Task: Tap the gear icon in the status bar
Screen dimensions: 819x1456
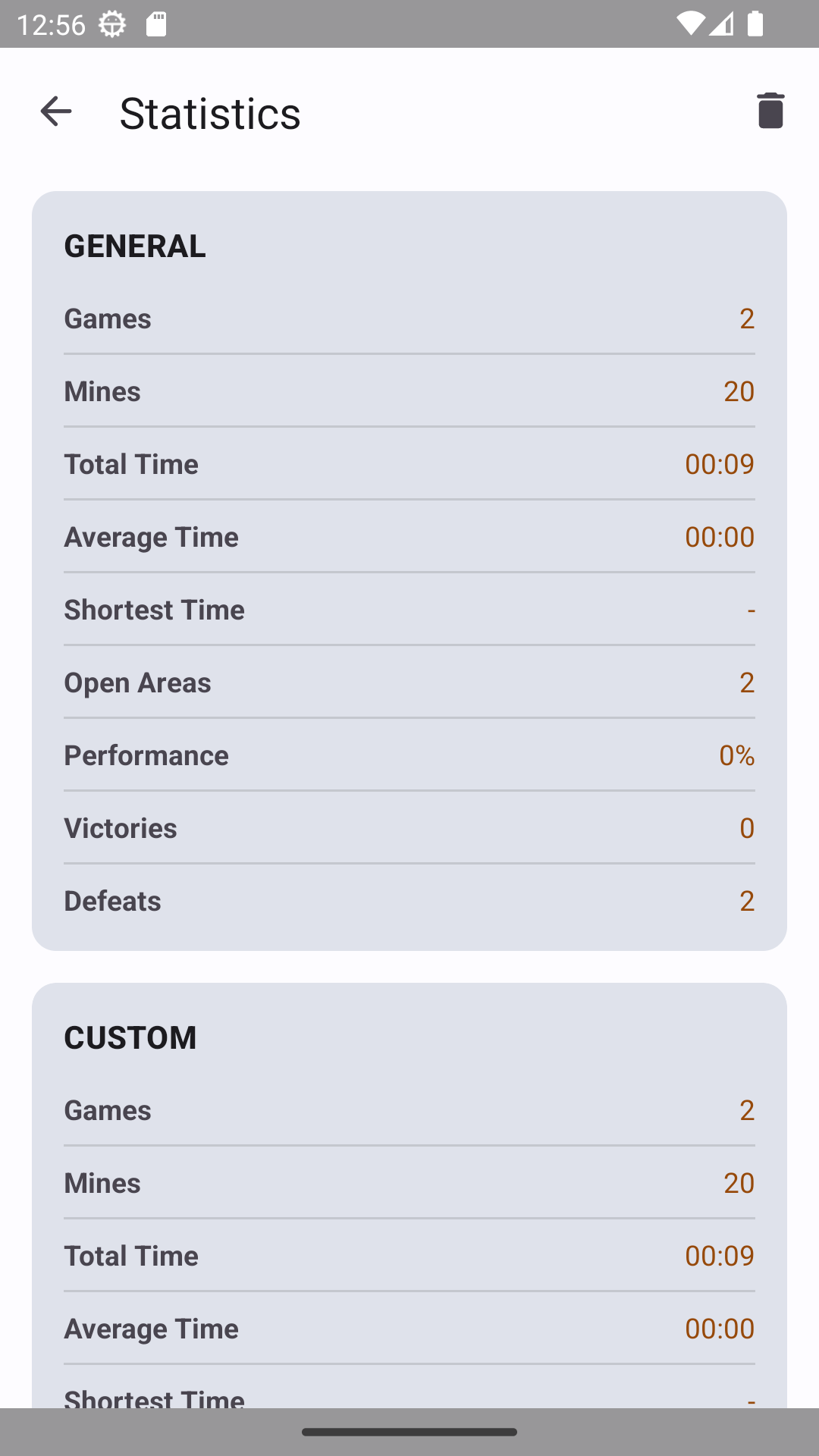Action: click(x=112, y=24)
